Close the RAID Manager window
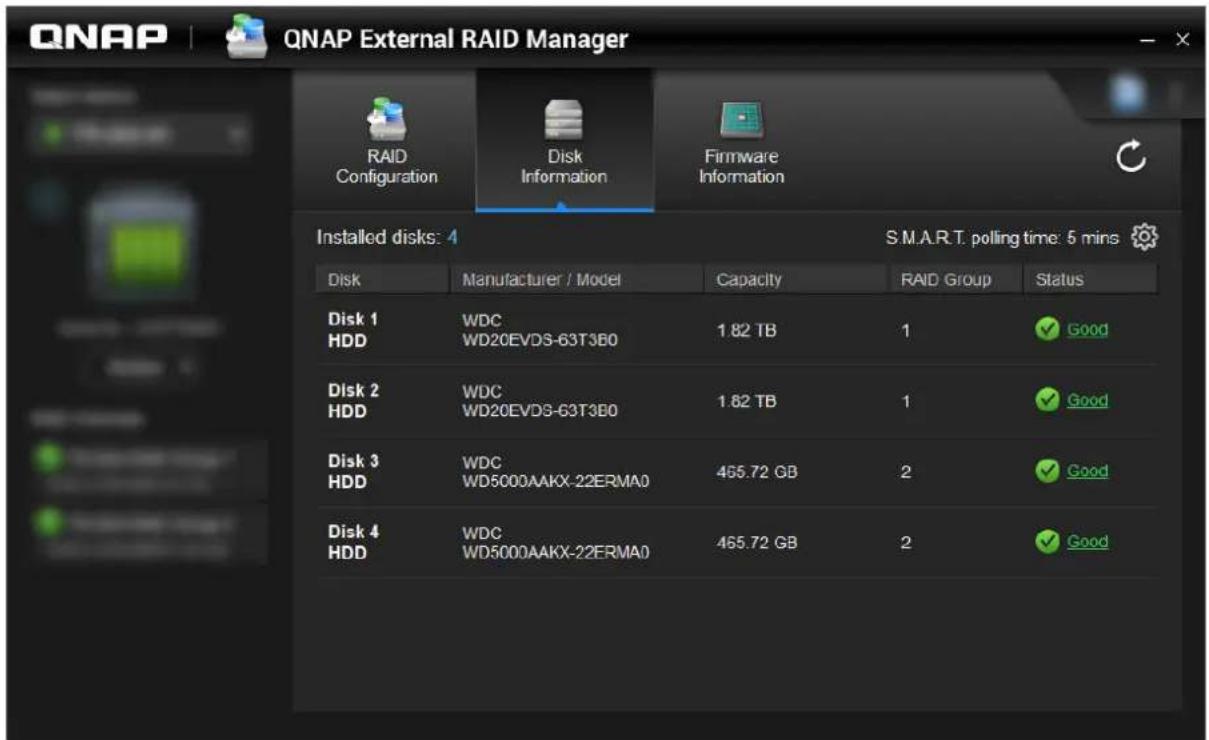Viewport: 1209px width, 740px height. 1182,39
